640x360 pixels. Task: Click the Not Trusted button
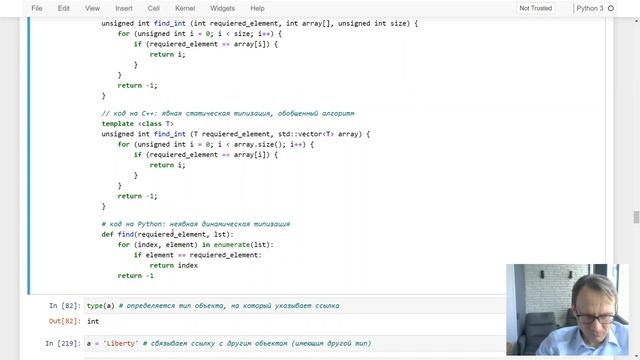tap(536, 8)
